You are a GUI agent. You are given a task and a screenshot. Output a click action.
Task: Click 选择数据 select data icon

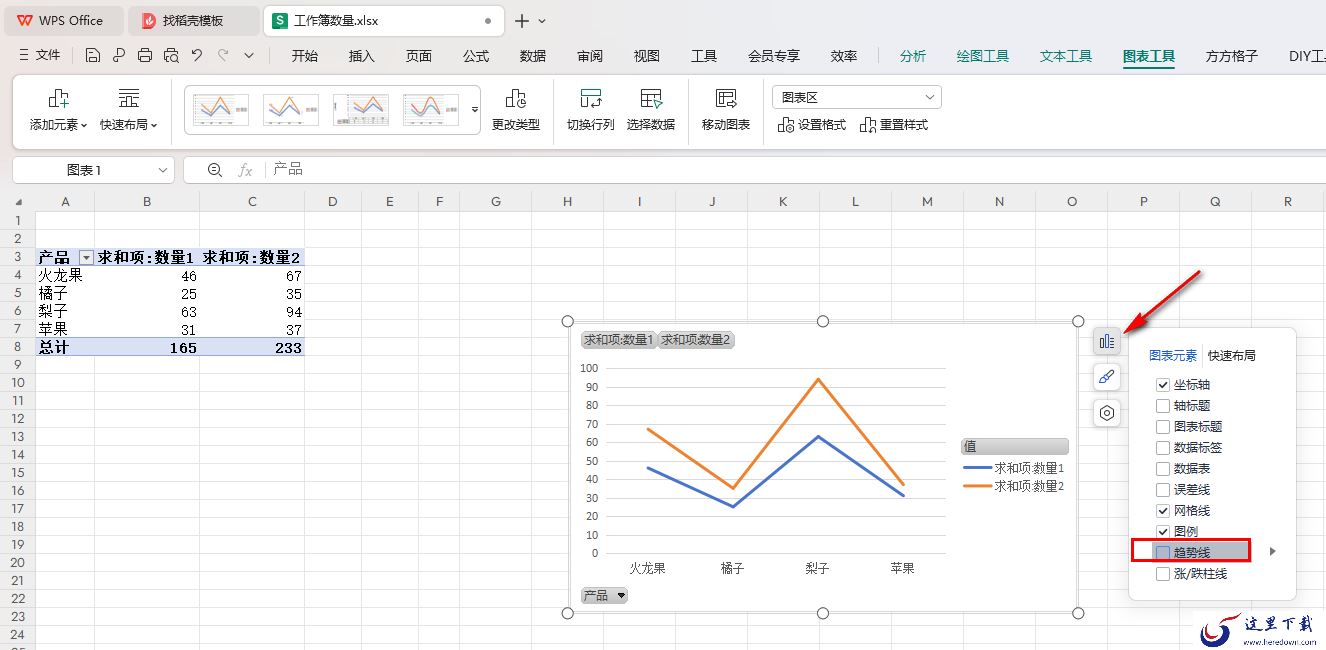(651, 99)
